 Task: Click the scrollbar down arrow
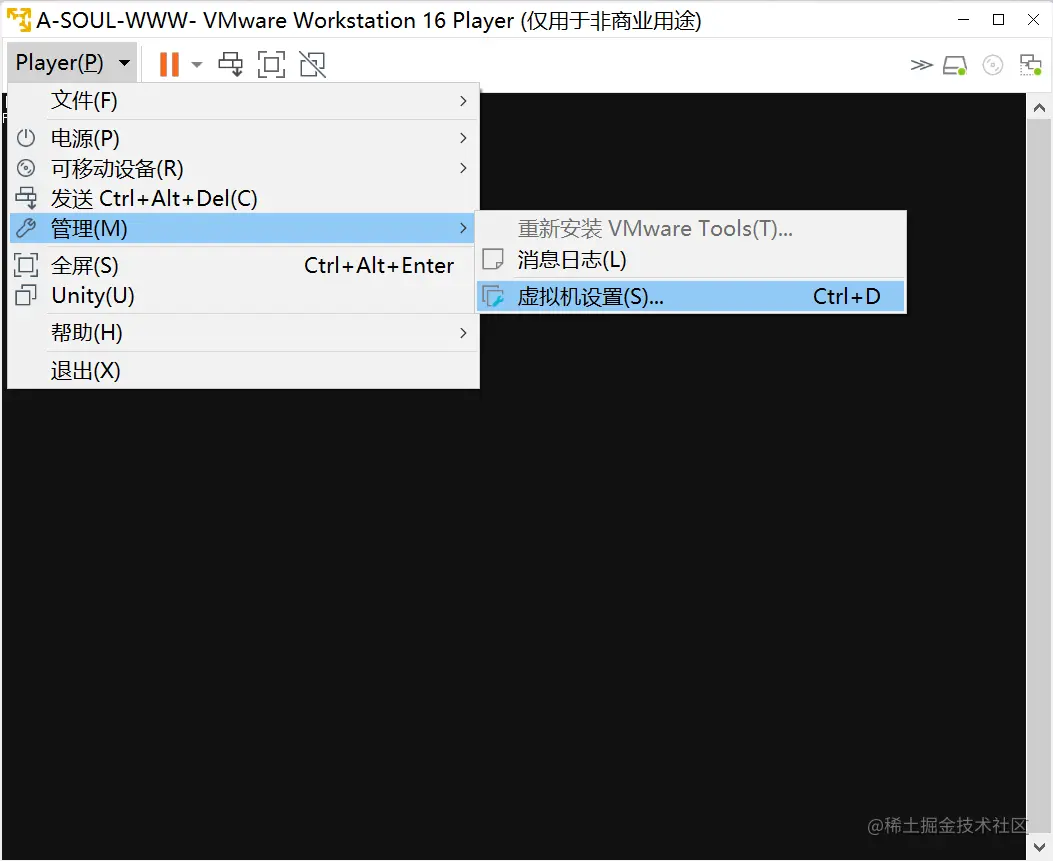[1039, 848]
